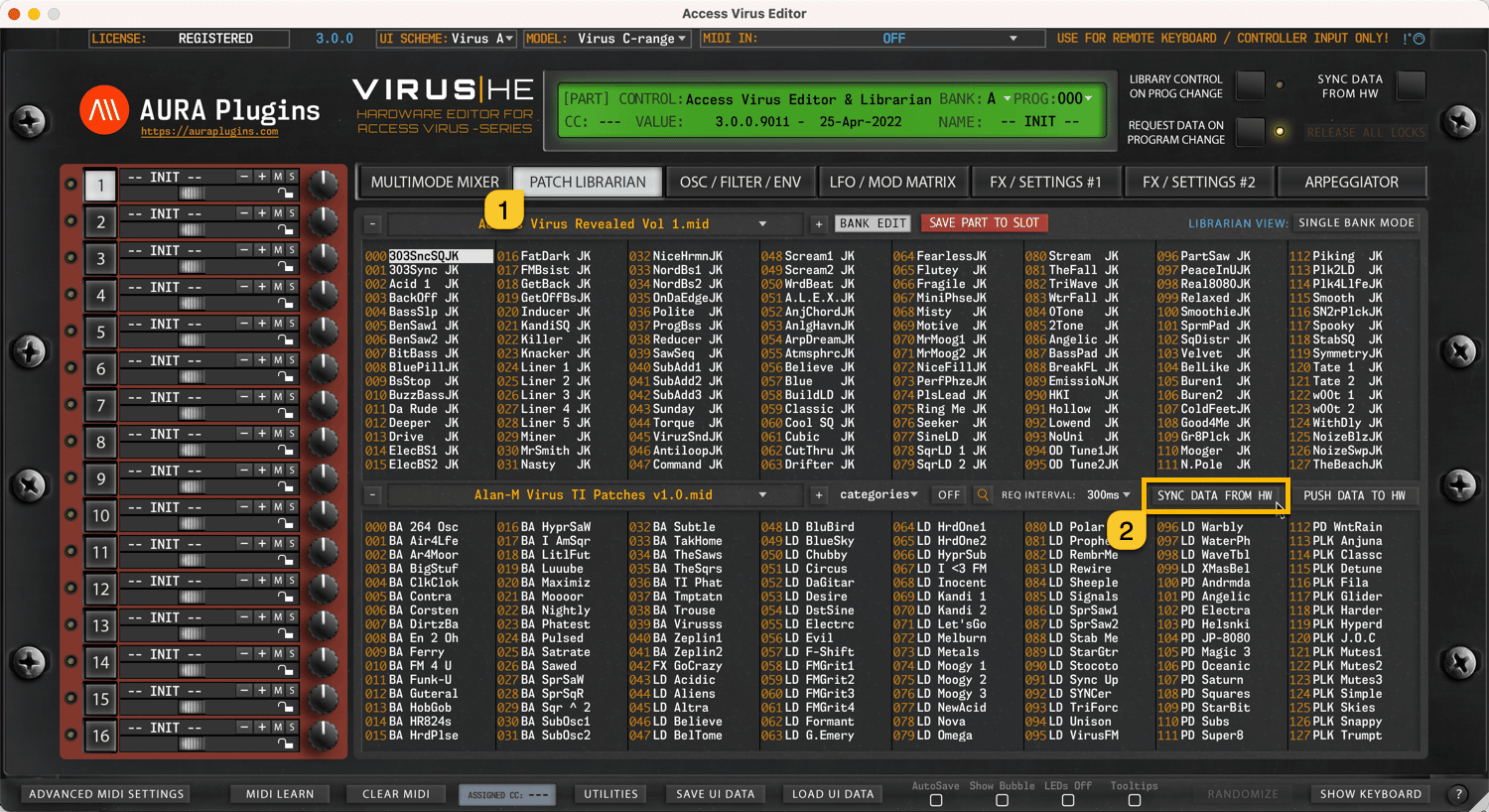Viewport: 1489px width, 812px height.
Task: Click SYNC DATA FROM HW in librarian
Action: pyautogui.click(x=1215, y=495)
